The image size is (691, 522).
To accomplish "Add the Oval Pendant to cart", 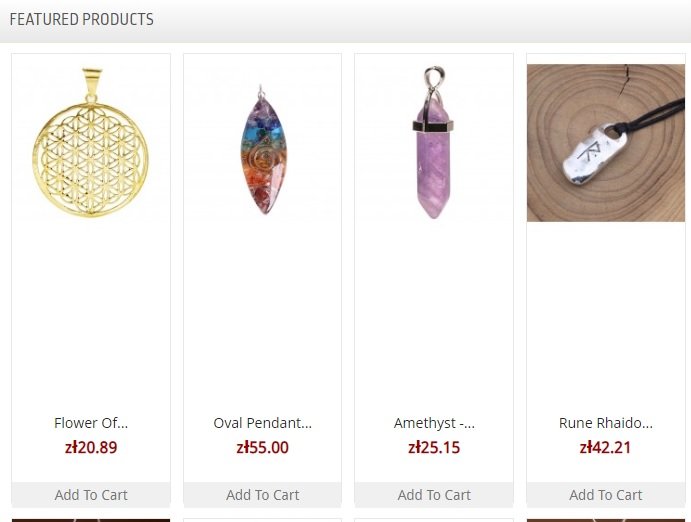I will coord(263,495).
